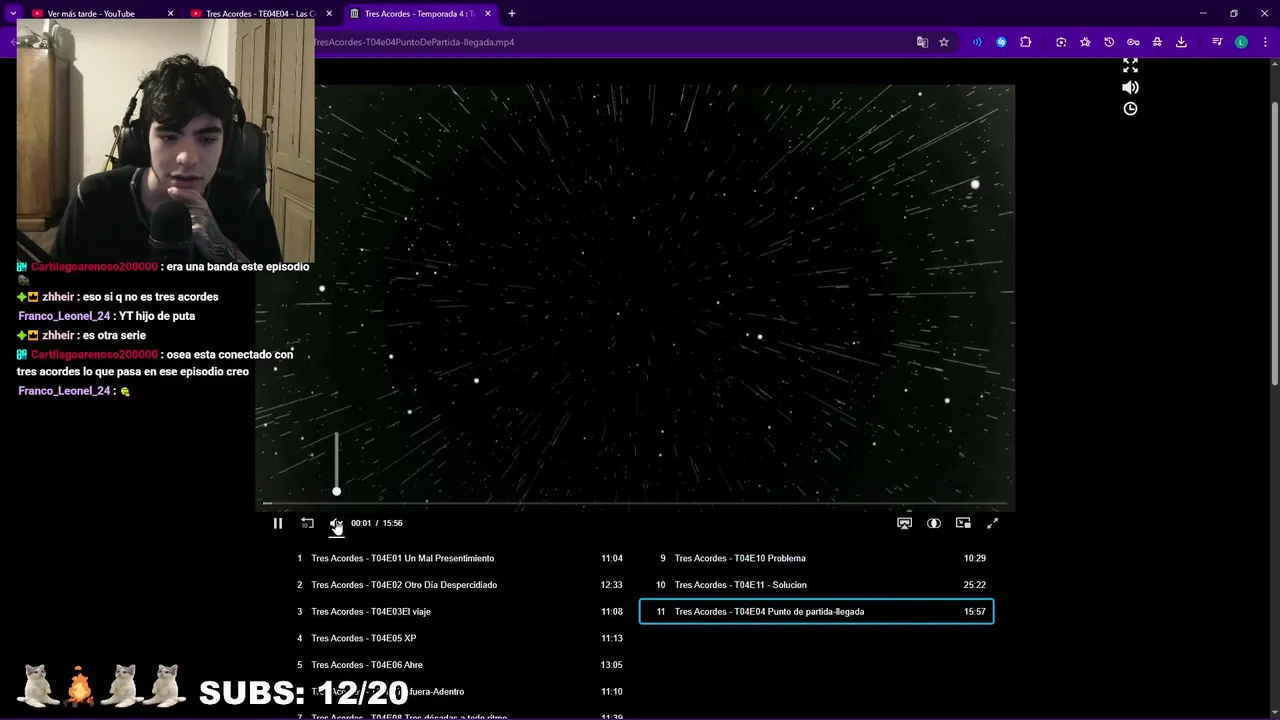Click the 12:33 duration of T04E02
This screenshot has height=720, width=1280.
tap(611, 585)
